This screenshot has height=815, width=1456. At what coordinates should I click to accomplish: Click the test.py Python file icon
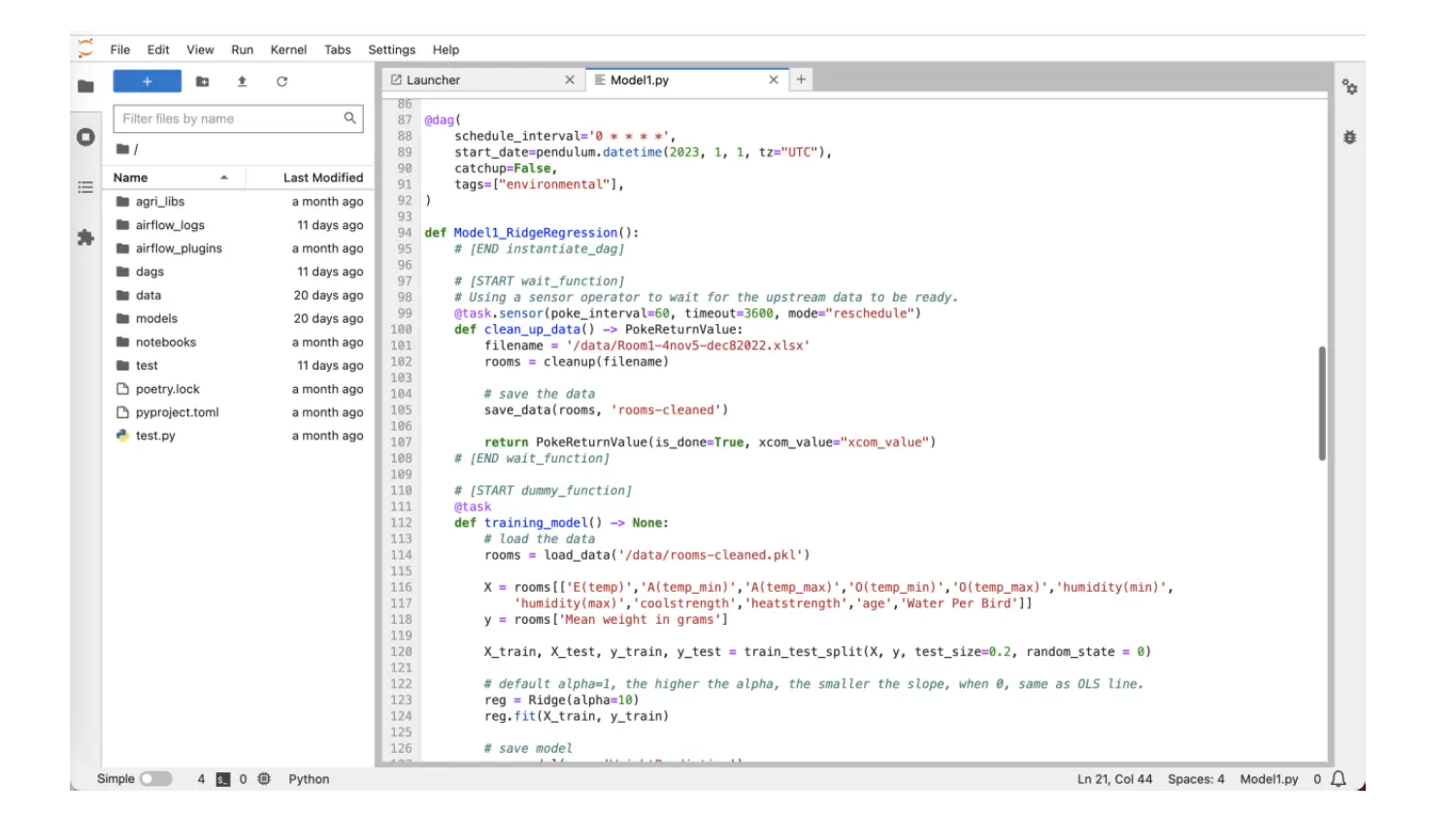[x=122, y=436]
